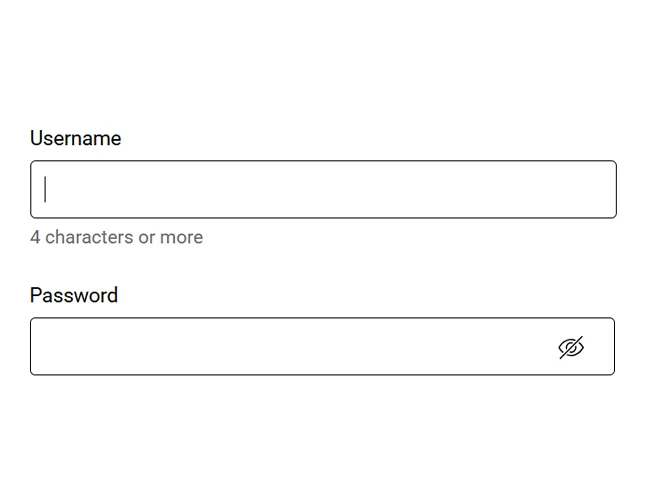The width and height of the screenshot is (648, 500).
Task: Unhide the password with the eye-slash button
Action: pyautogui.click(x=571, y=347)
